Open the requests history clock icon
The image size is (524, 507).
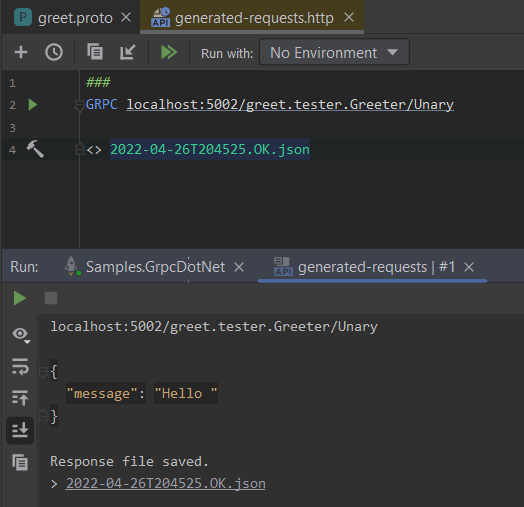point(54,52)
